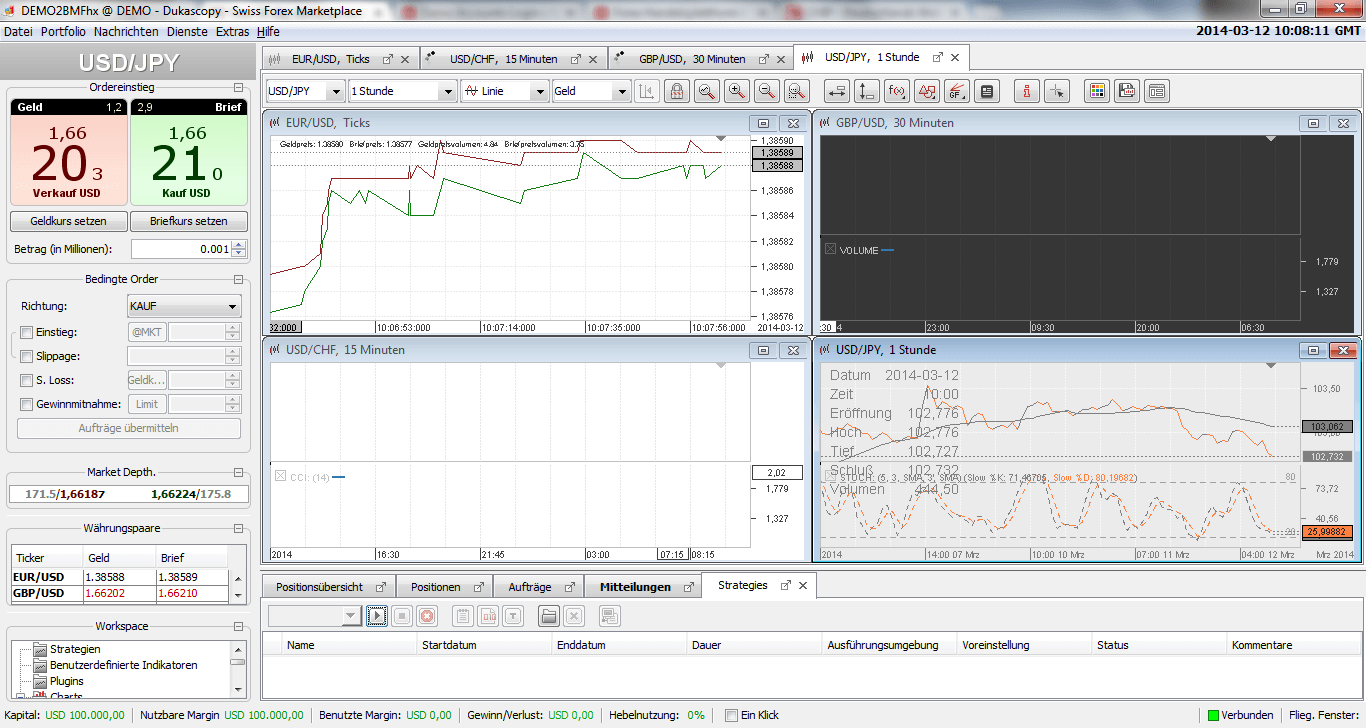The height and width of the screenshot is (728, 1366).
Task: Enable the Slippage checkbox
Action: [x=27, y=356]
